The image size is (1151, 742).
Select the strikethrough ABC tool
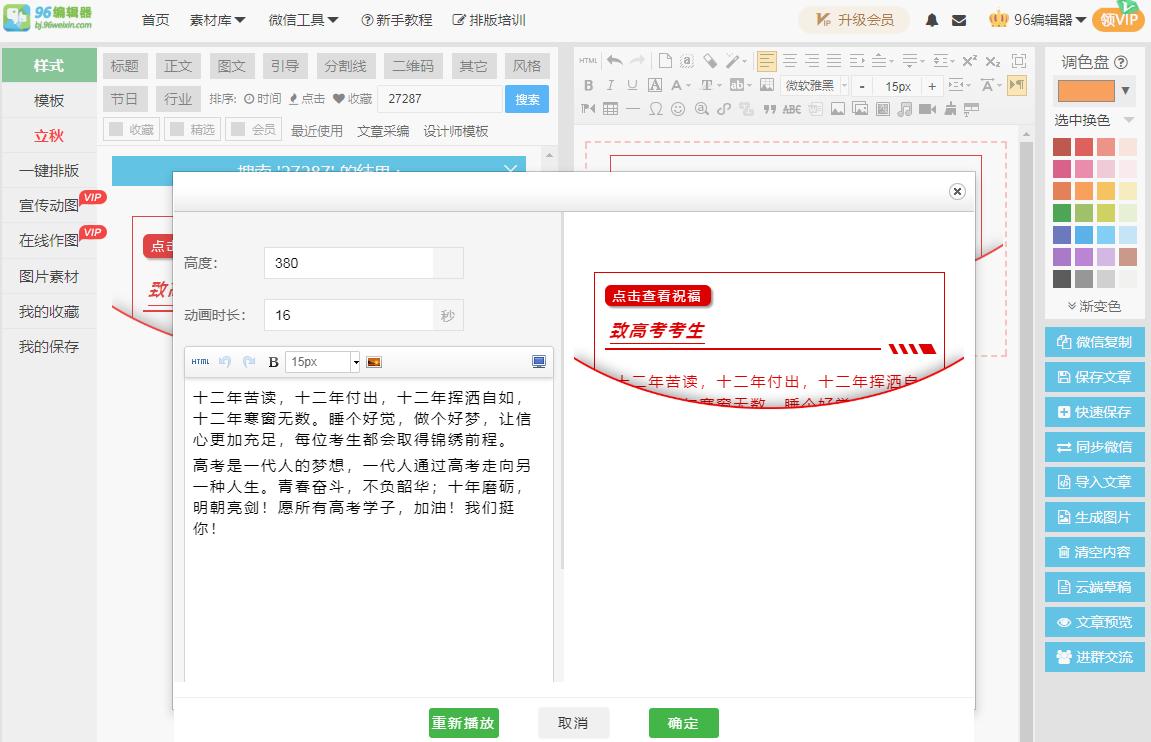point(789,108)
